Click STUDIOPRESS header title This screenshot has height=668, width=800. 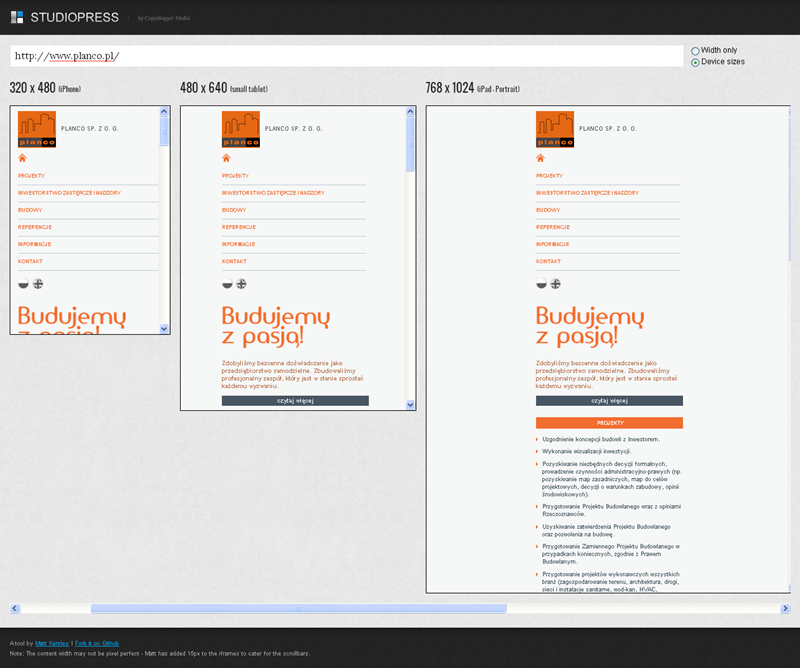[x=74, y=17]
